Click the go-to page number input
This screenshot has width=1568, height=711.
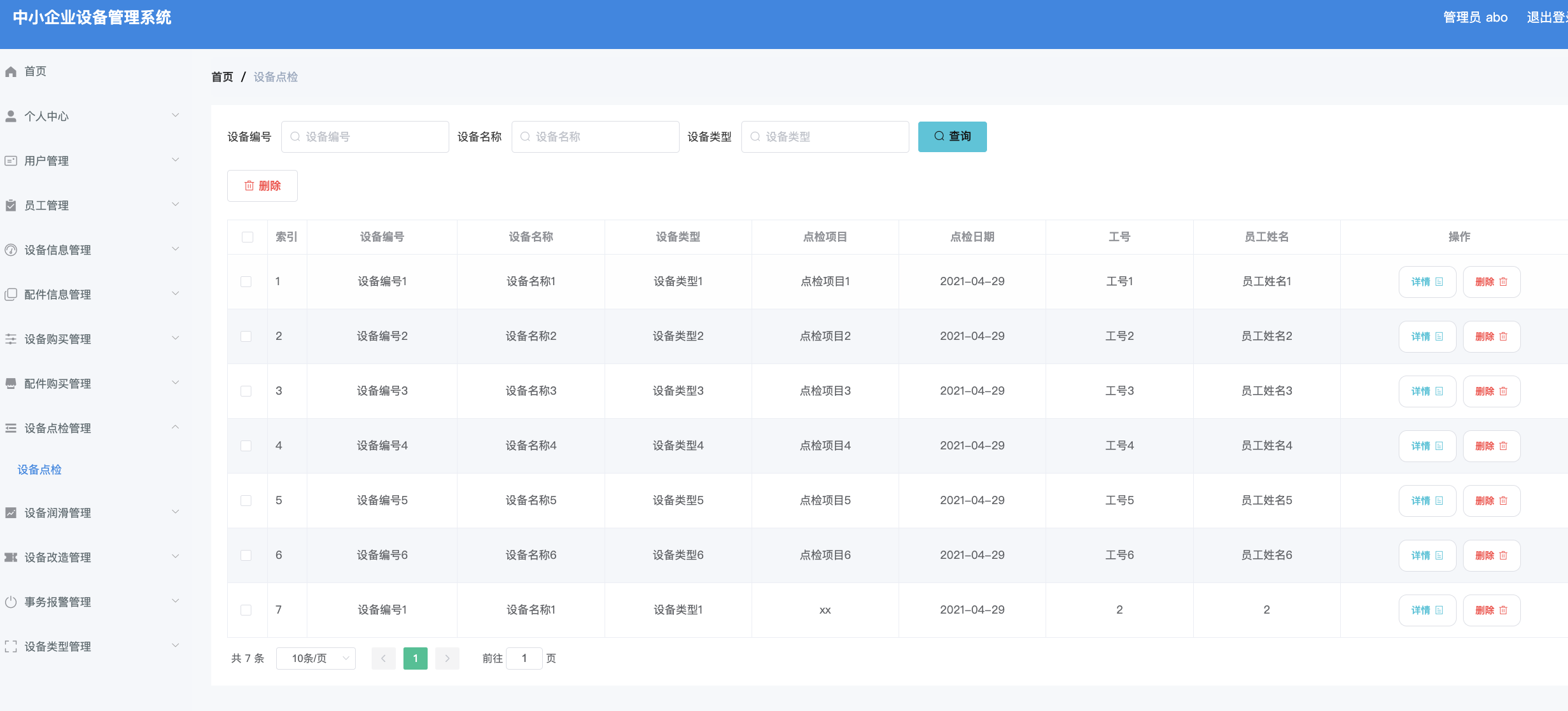(x=524, y=658)
